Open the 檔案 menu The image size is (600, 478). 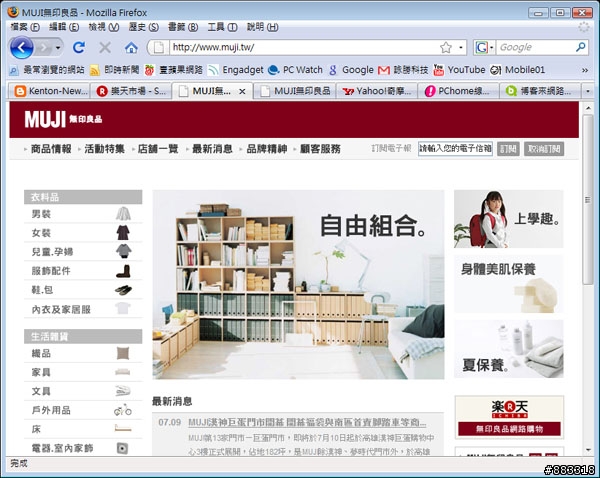(x=25, y=27)
